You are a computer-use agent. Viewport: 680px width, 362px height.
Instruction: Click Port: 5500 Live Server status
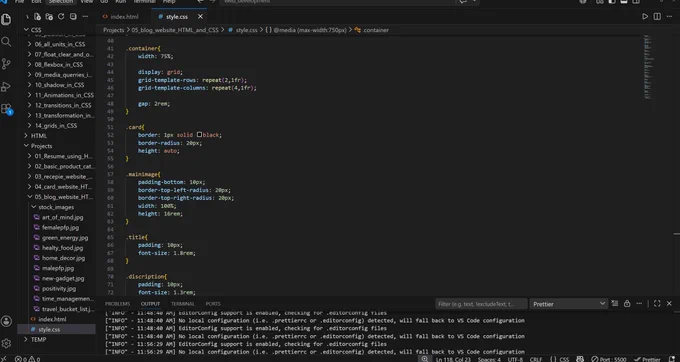tap(609, 359)
